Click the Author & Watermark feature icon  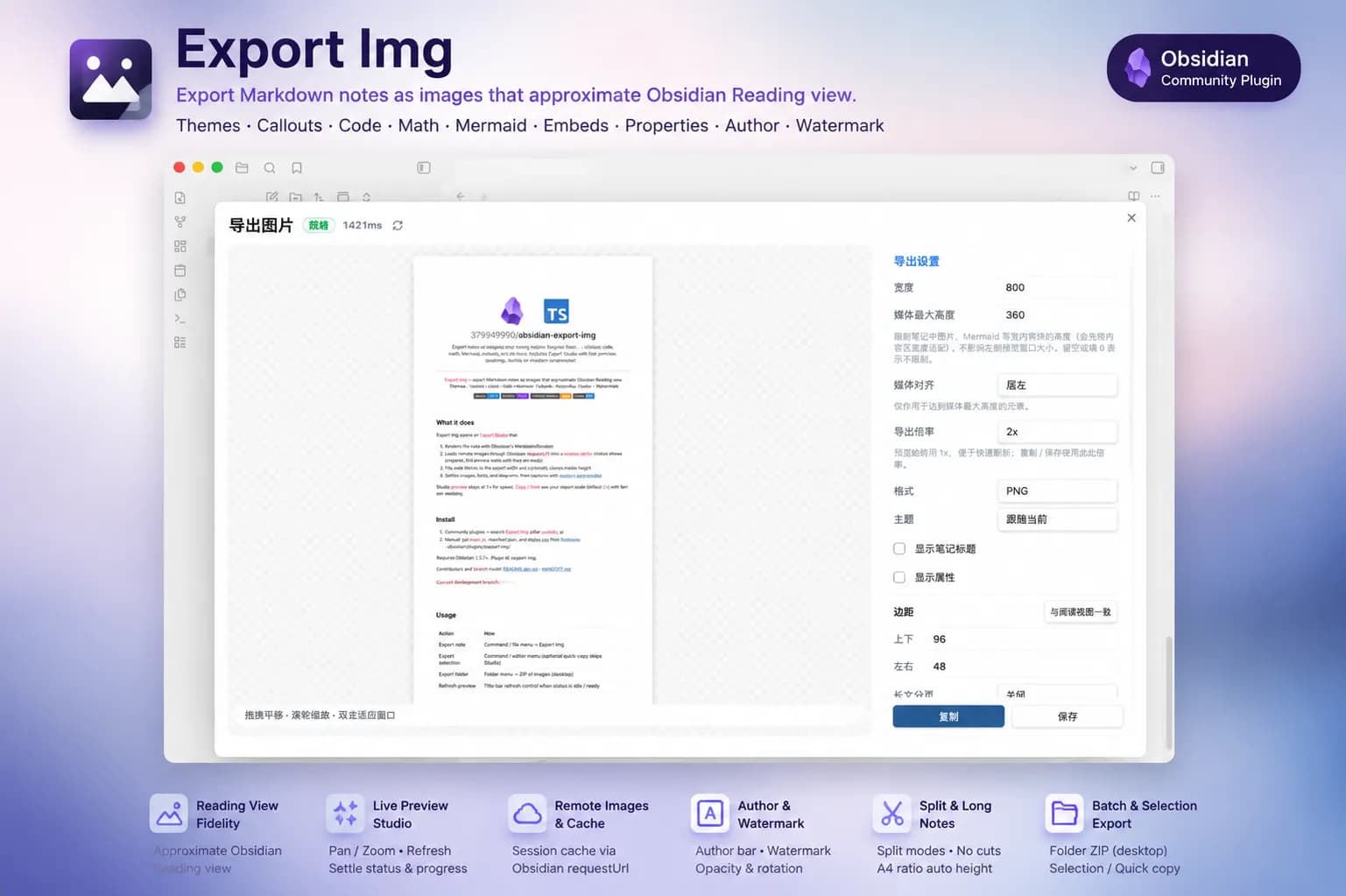pyautogui.click(x=710, y=814)
